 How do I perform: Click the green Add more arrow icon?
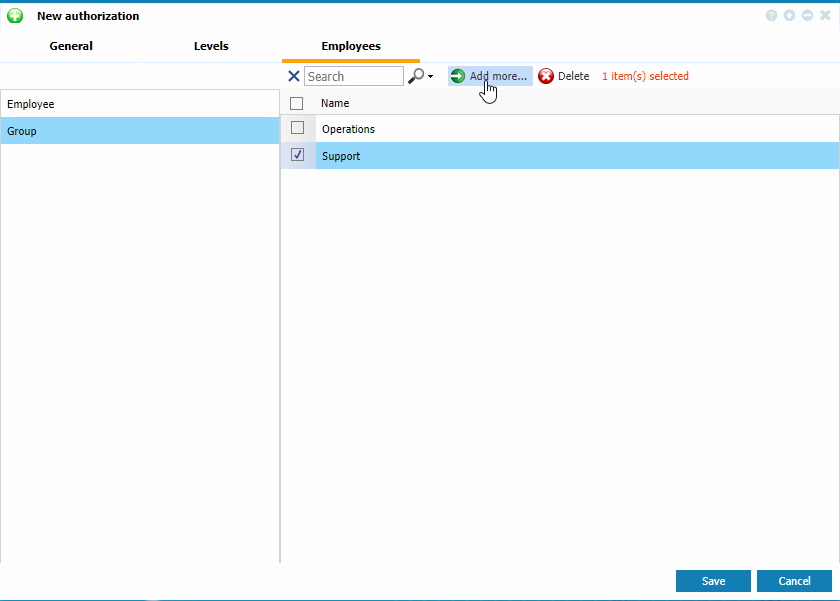458,76
